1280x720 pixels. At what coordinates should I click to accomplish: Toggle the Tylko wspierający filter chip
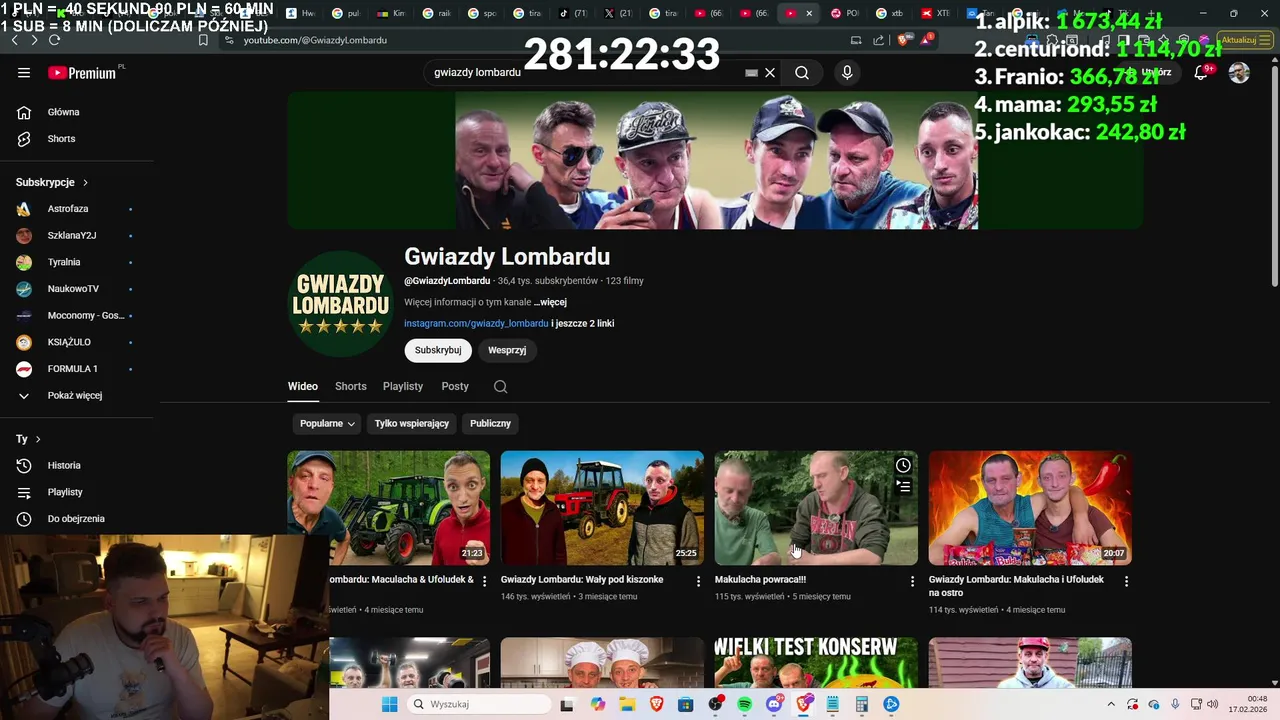(412, 424)
